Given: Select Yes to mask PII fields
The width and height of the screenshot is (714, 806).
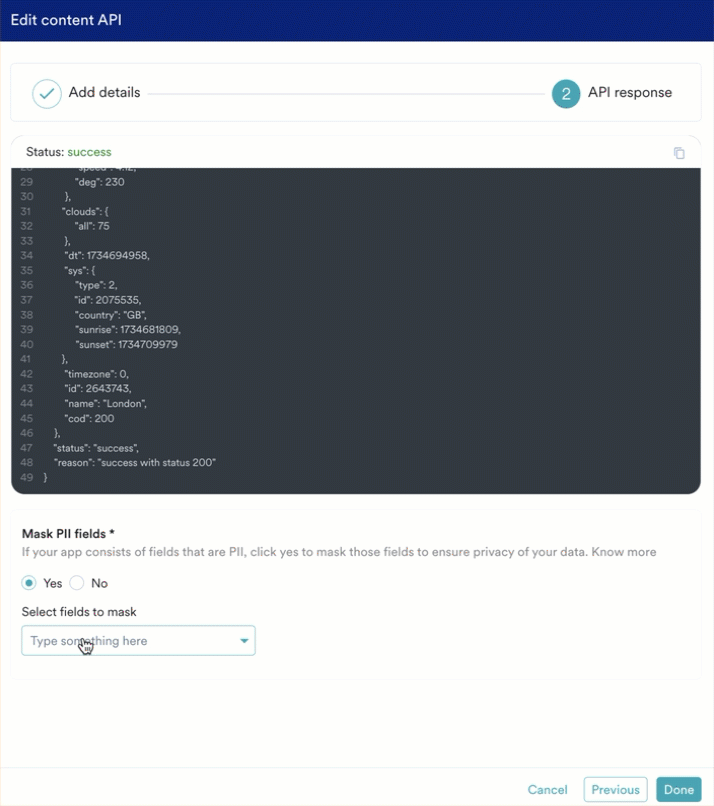Looking at the screenshot, I should click(29, 583).
